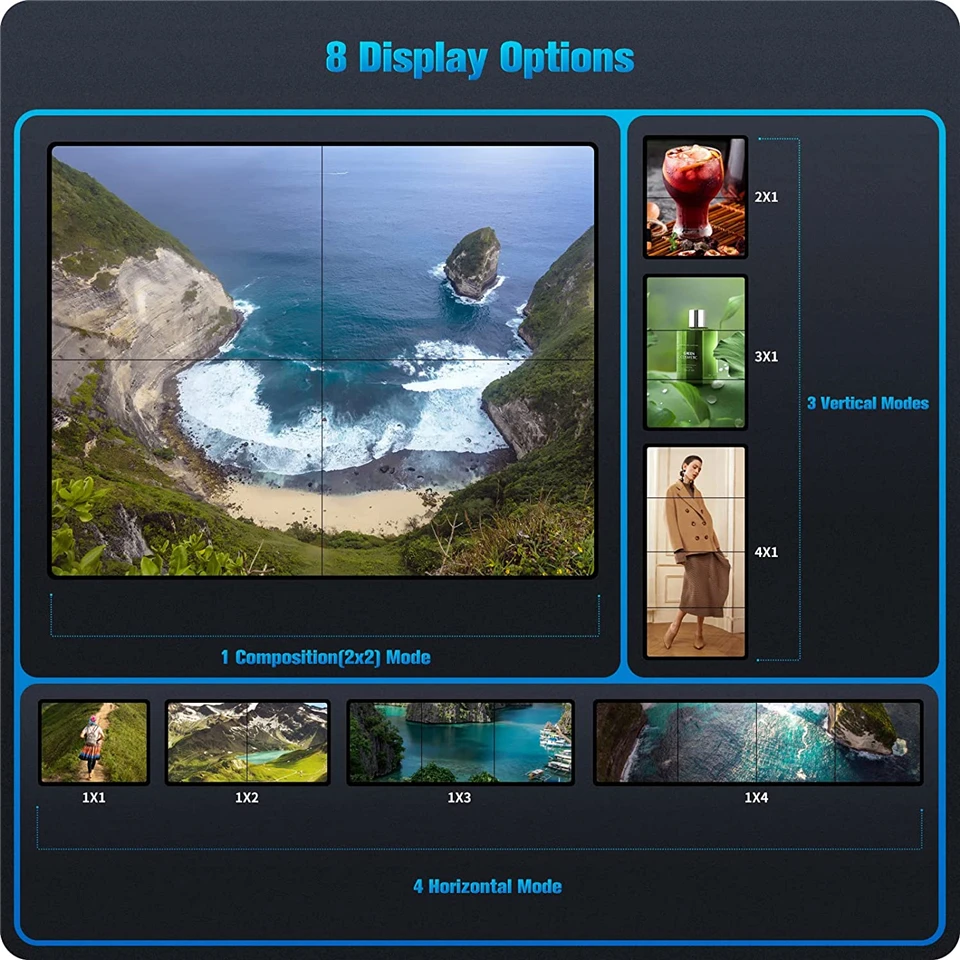Viewport: 960px width, 960px height.
Task: Click the 1 Composition(2x2) Mode caption
Action: 325,659
